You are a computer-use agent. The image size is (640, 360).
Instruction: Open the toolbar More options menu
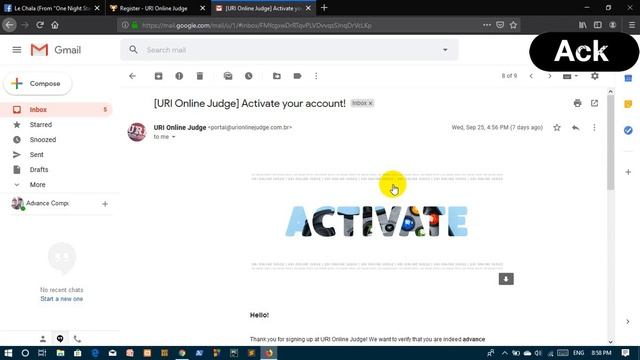pyautogui.click(x=316, y=76)
